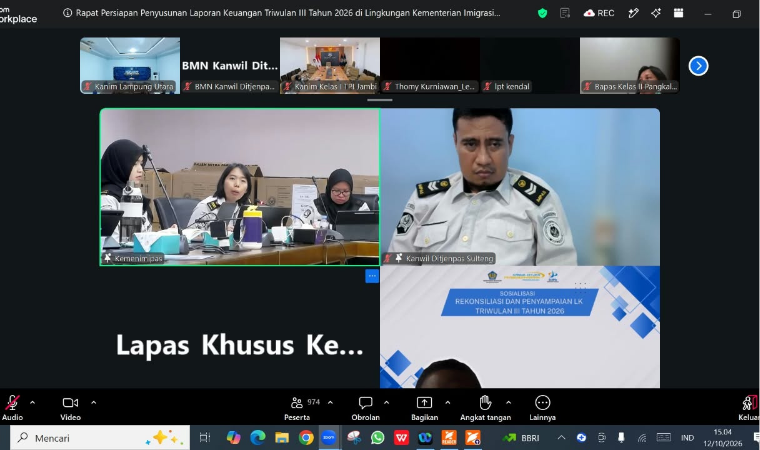The width and height of the screenshot is (760, 450).
Task: Open Google Chrome from taskbar
Action: [306, 438]
